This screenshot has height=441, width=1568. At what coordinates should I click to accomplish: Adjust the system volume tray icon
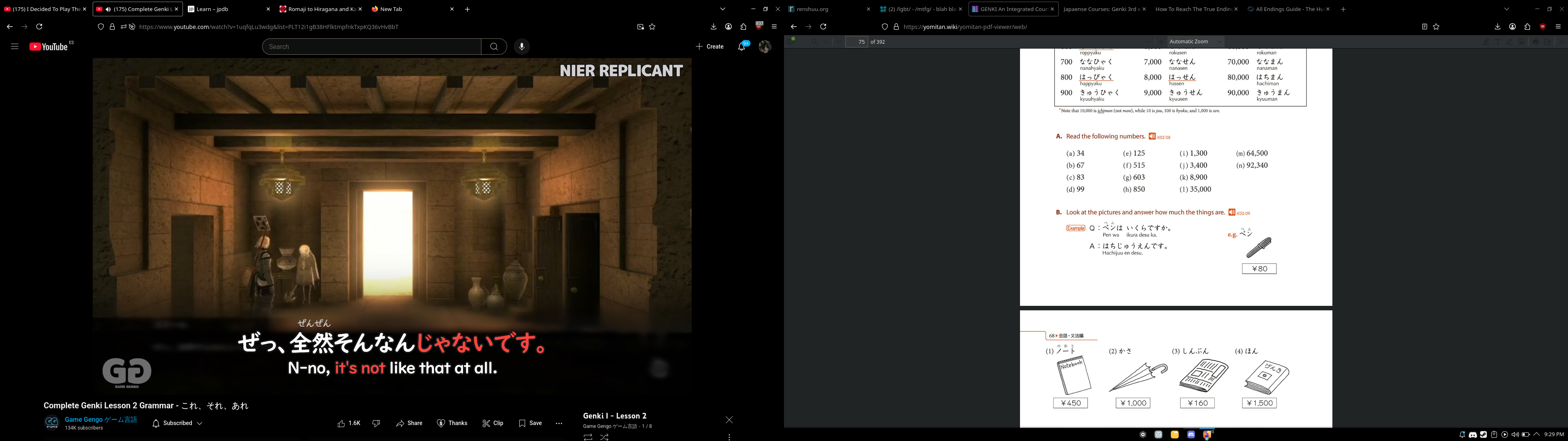(x=1515, y=434)
